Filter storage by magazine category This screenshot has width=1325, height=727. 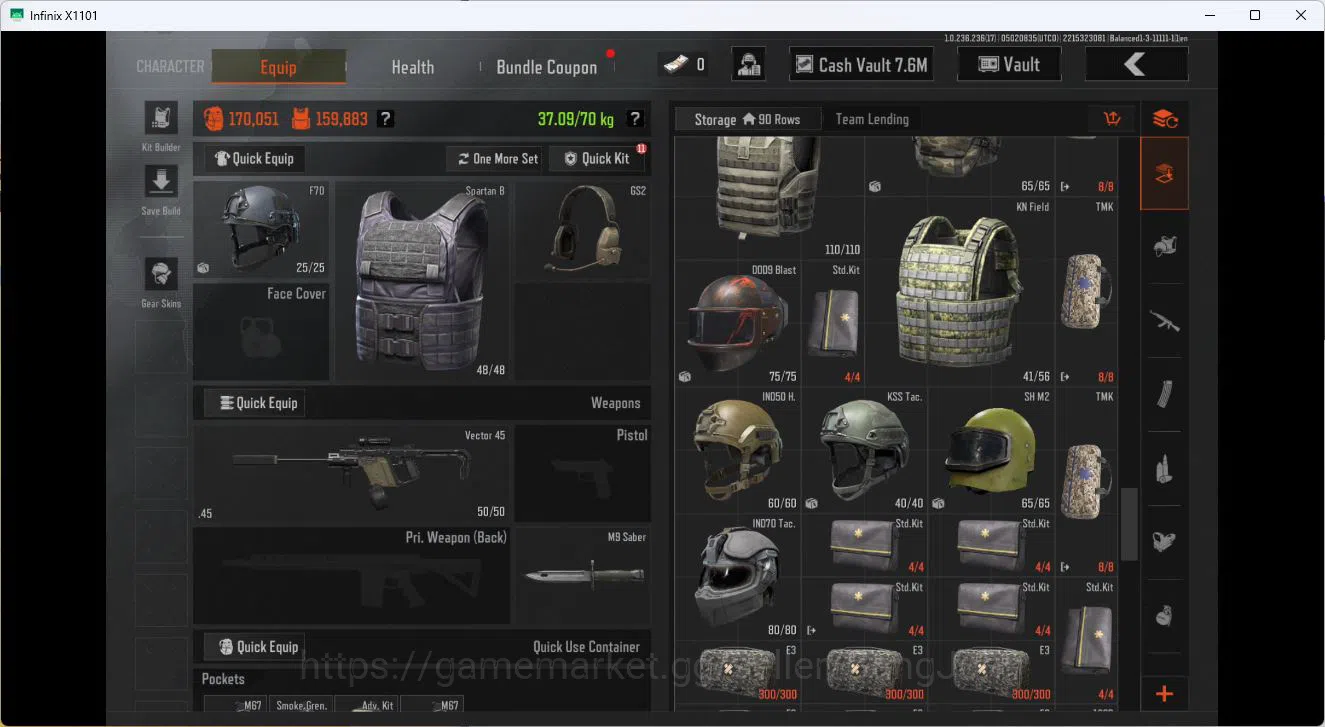pyautogui.click(x=1164, y=394)
